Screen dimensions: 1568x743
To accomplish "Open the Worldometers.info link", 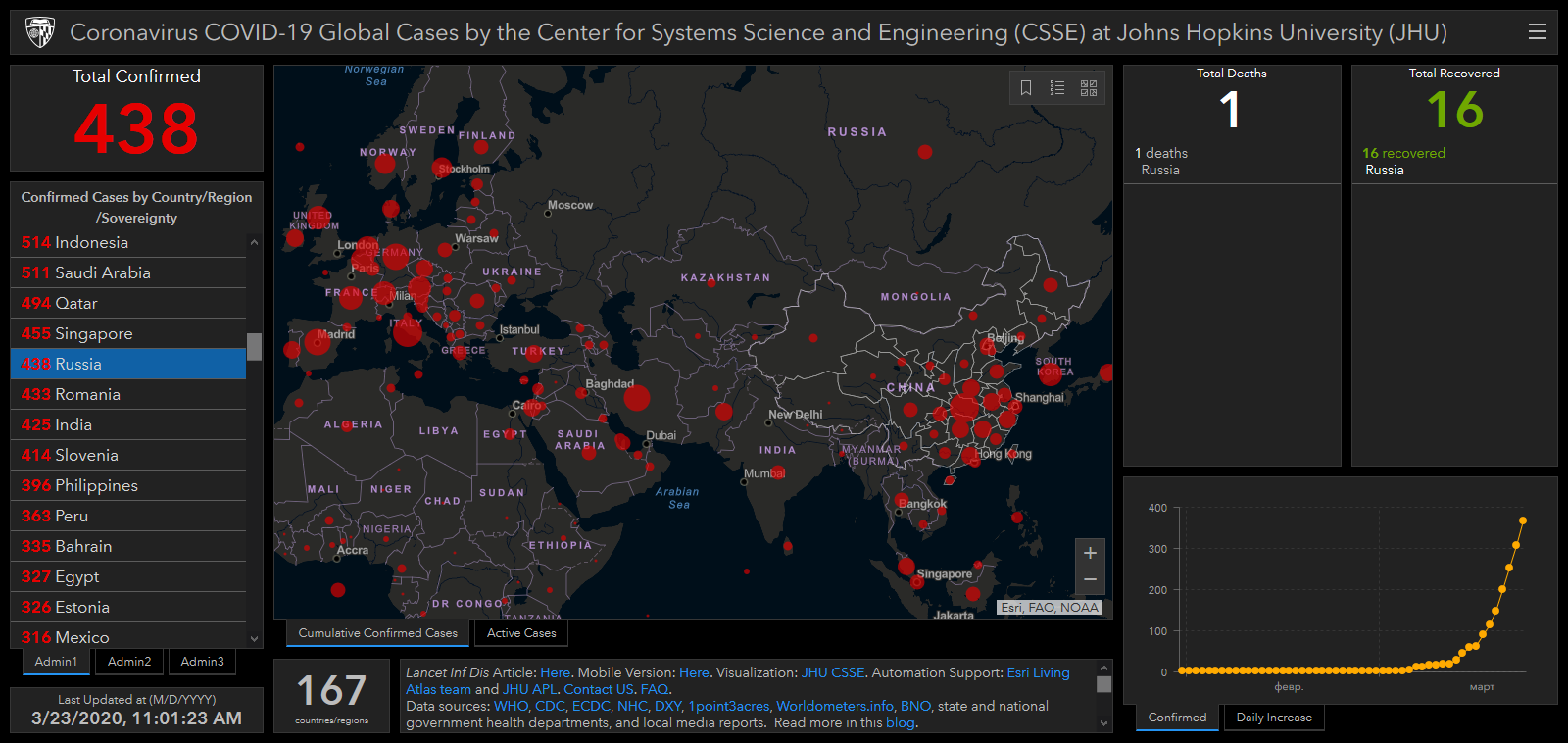I will click(x=835, y=706).
